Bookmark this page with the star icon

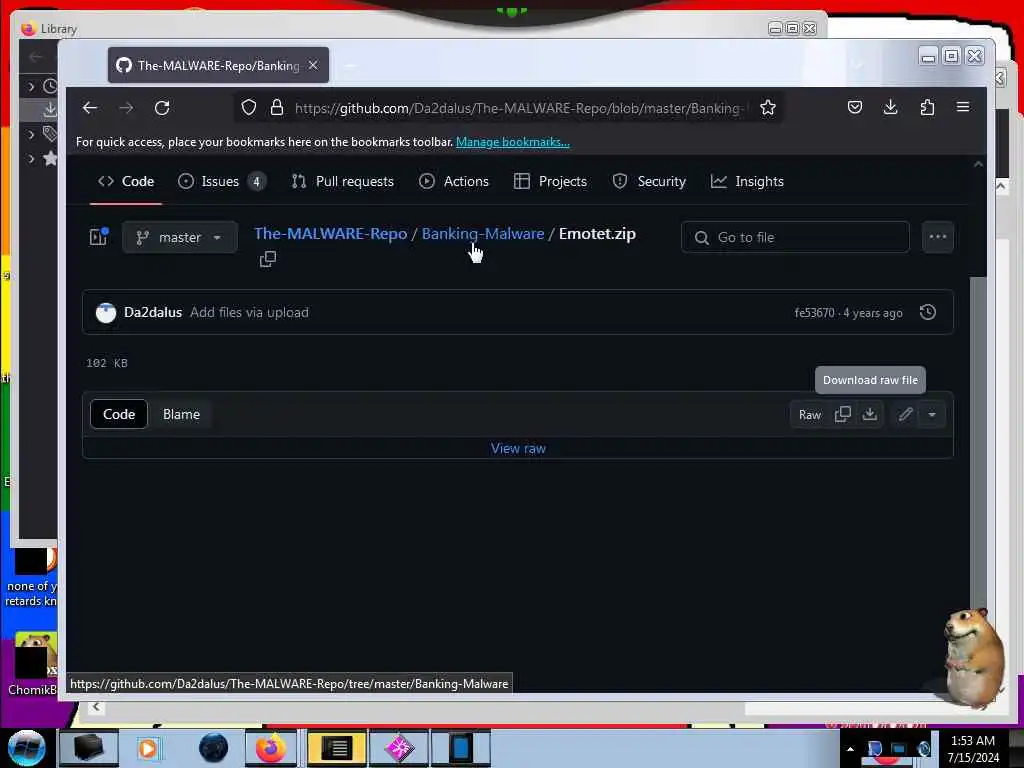point(768,108)
